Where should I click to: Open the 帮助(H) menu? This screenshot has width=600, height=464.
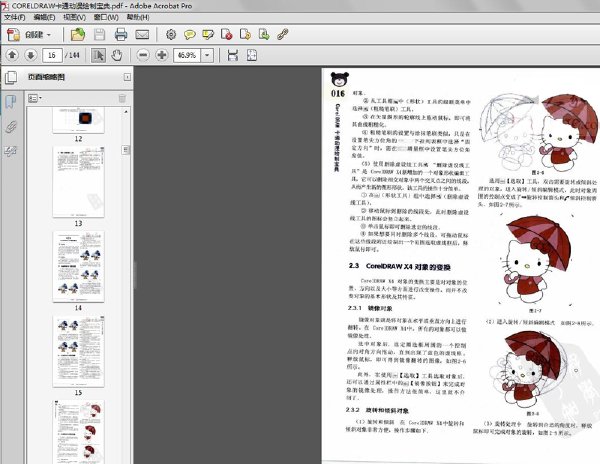[138, 18]
